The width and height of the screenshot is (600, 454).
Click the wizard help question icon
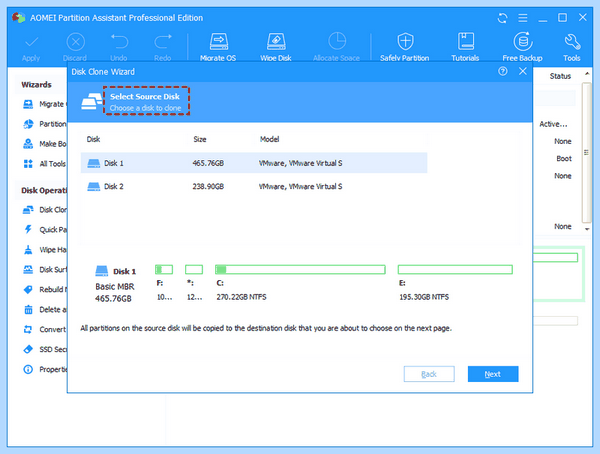503,71
